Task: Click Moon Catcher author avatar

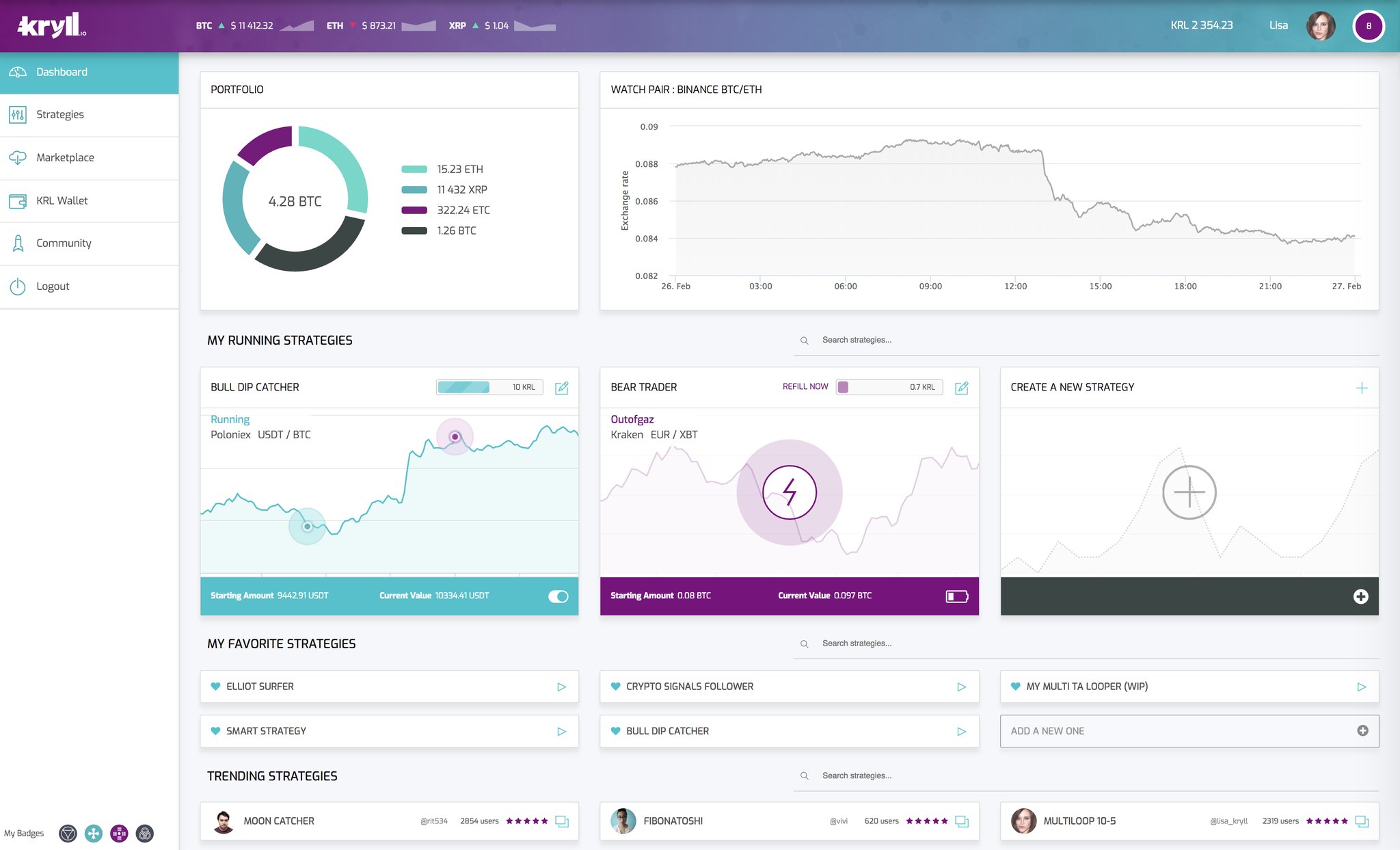Action: click(x=223, y=821)
